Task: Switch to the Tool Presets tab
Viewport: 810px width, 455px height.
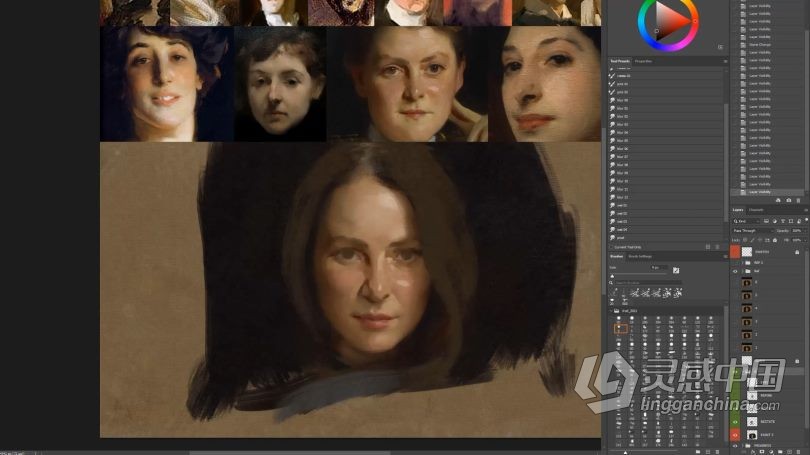Action: click(x=620, y=61)
